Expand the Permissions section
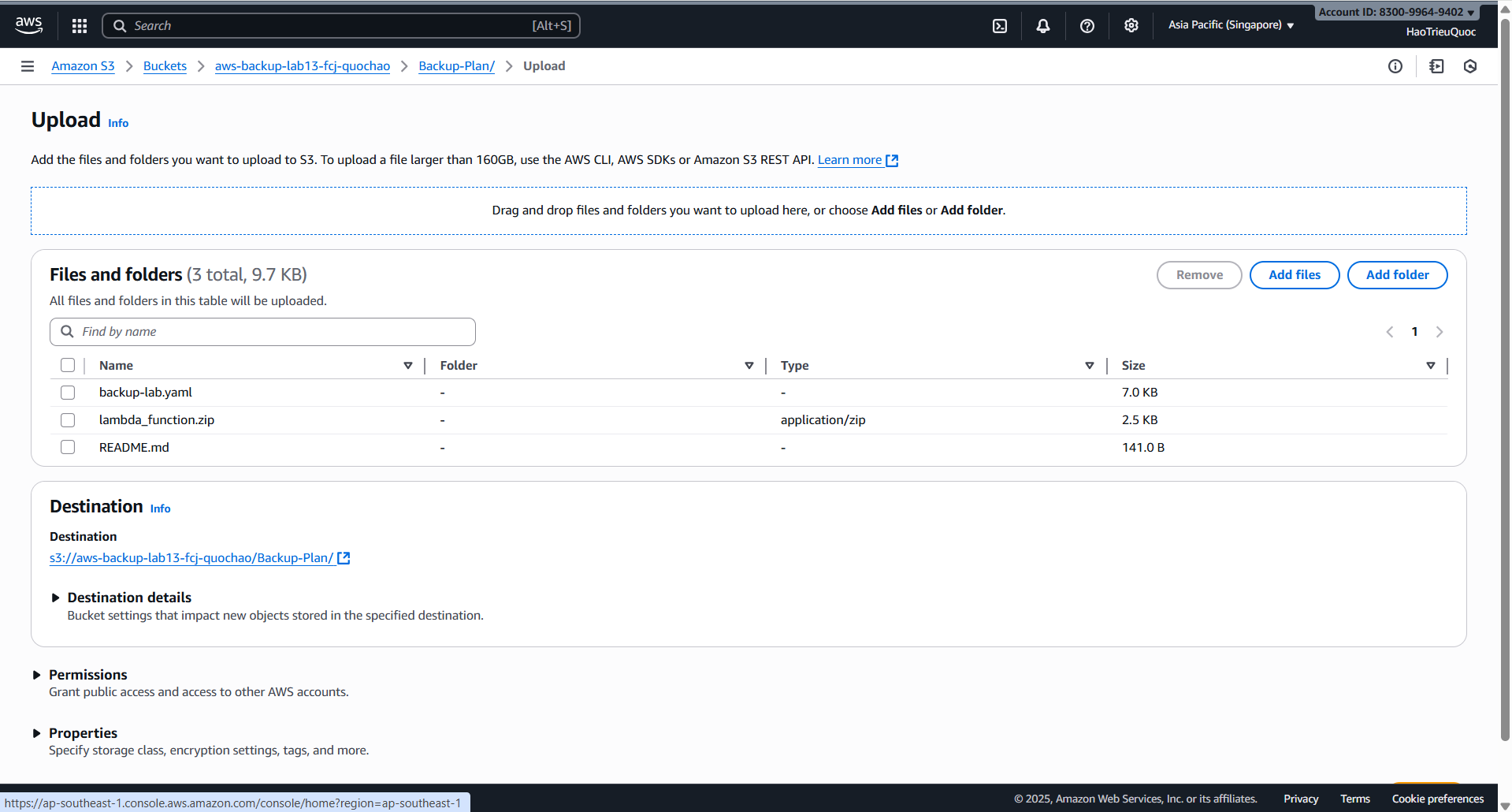Viewport: 1512px width, 812px height. tap(87, 675)
